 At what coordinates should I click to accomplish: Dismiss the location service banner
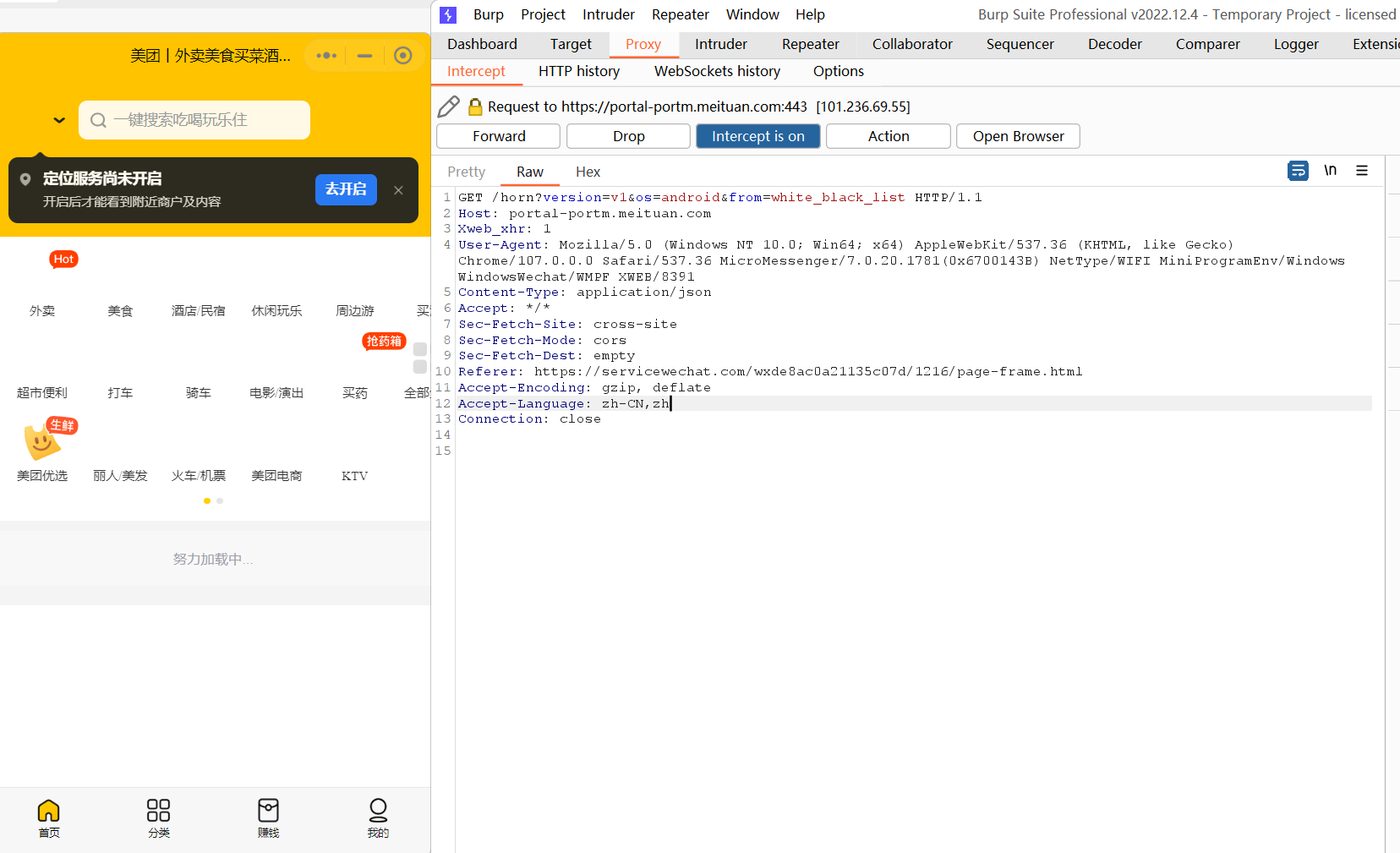point(398,190)
